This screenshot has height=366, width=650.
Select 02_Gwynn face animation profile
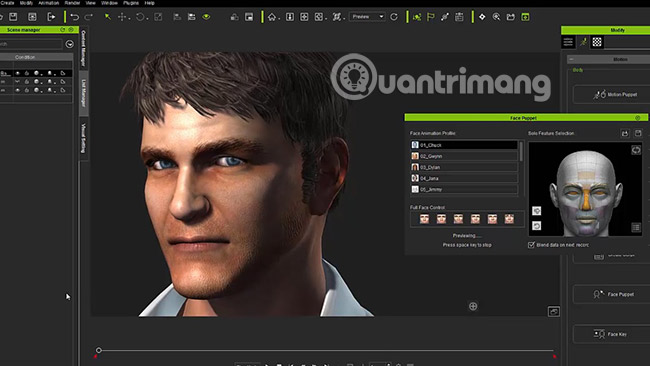464,156
